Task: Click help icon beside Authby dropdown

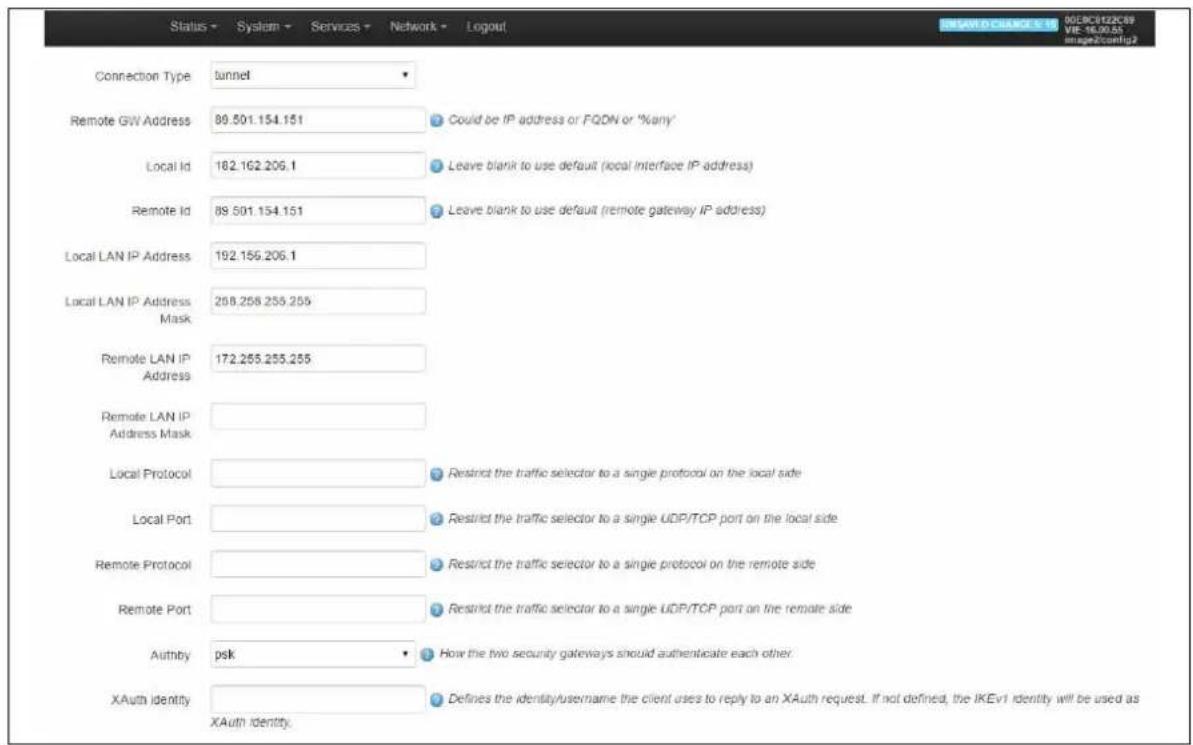Action: click(427, 654)
